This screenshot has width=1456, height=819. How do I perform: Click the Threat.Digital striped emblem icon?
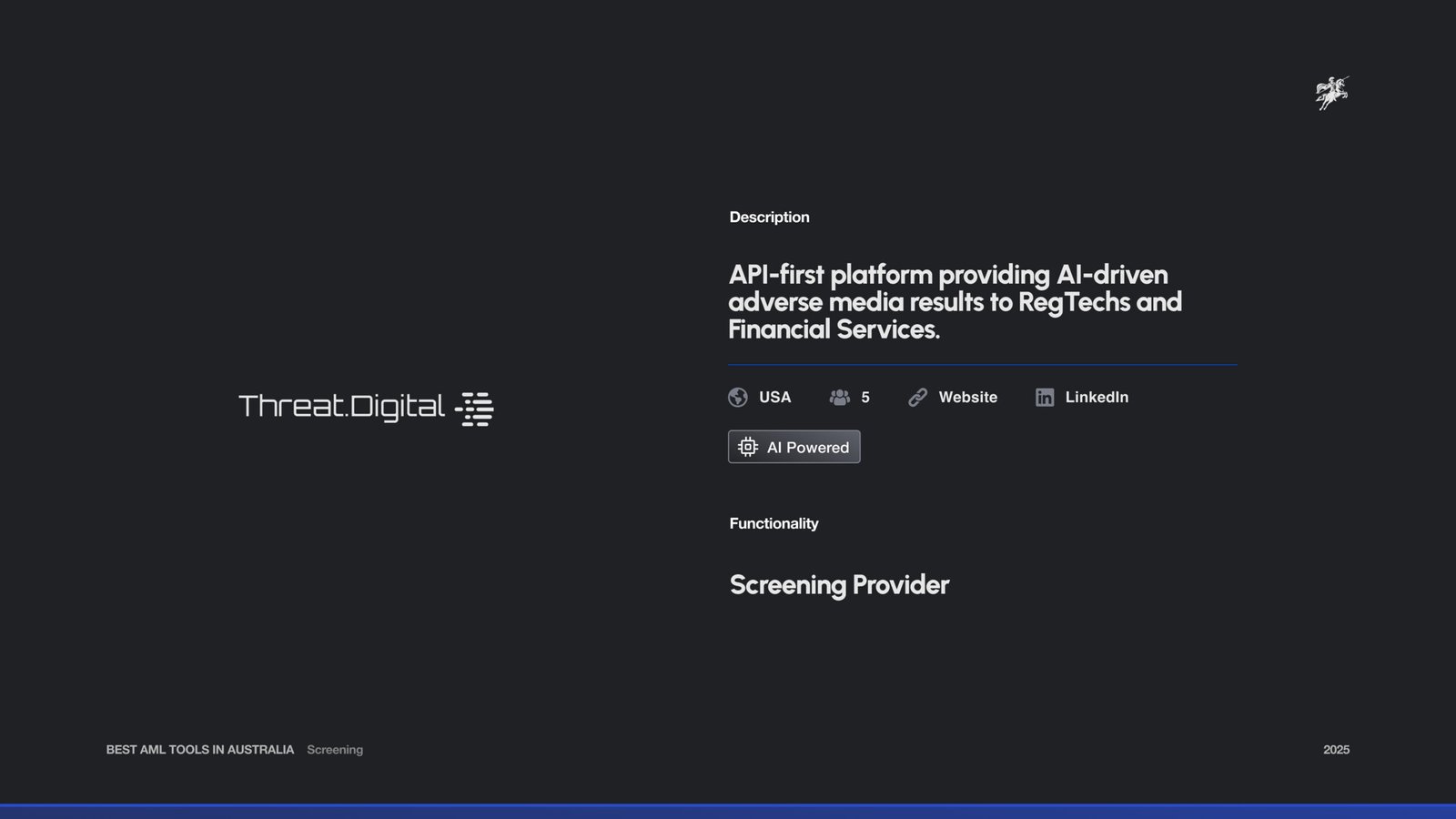tap(474, 409)
